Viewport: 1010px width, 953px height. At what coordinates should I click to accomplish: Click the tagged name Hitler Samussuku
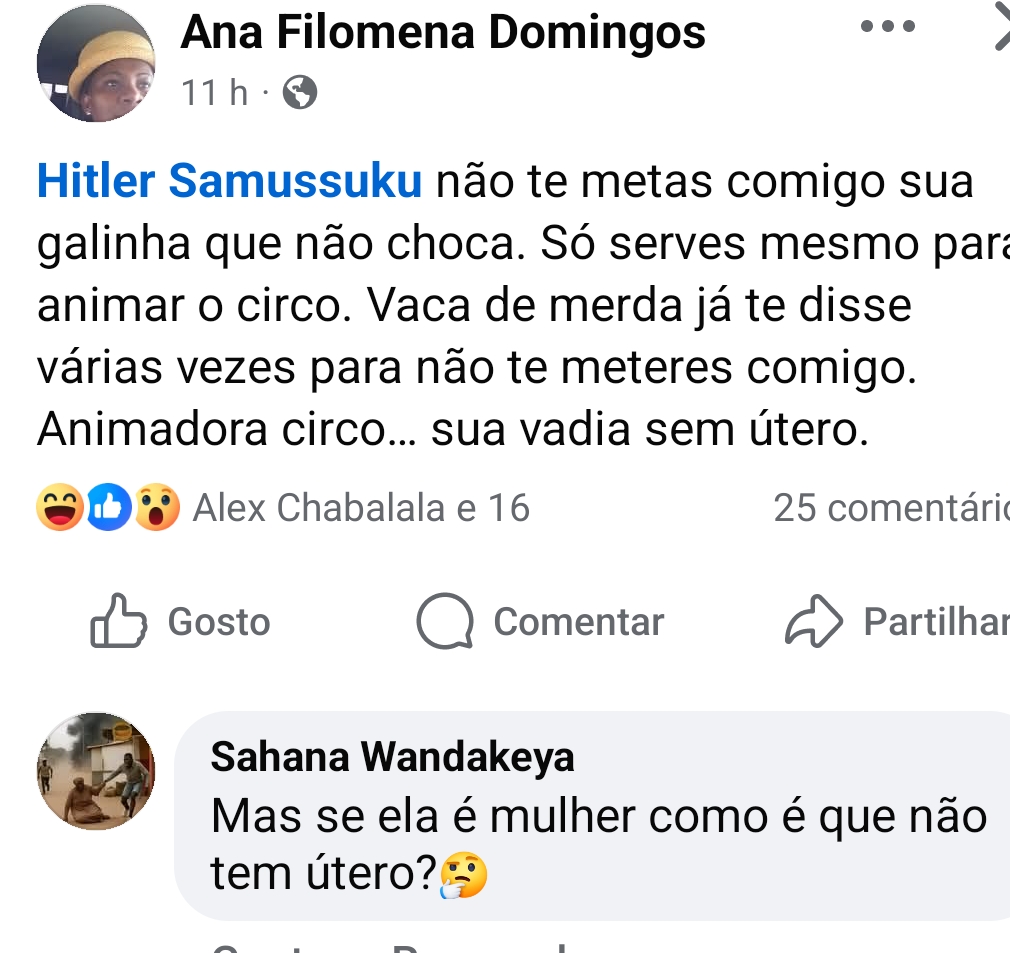click(x=230, y=183)
